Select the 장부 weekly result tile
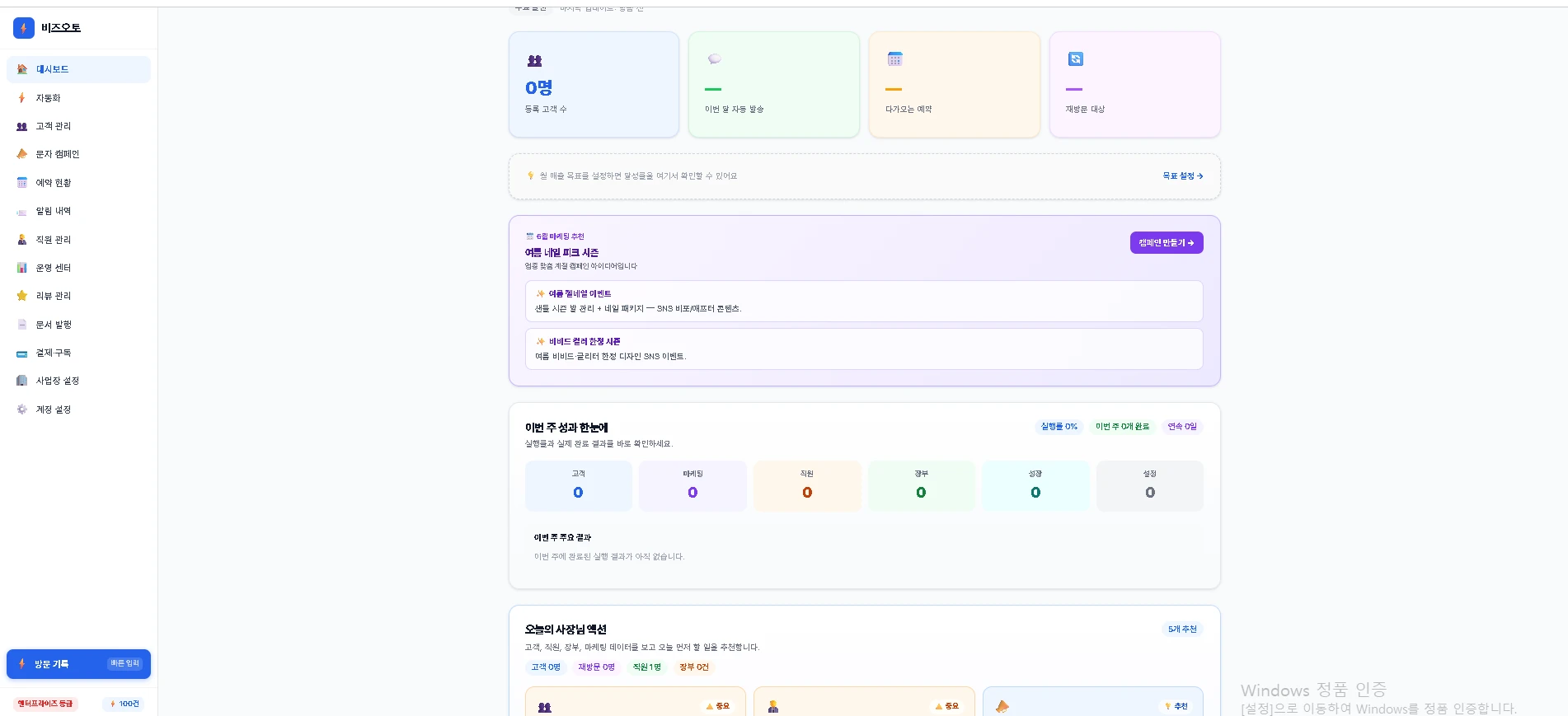The height and width of the screenshot is (716, 1568). (x=921, y=486)
